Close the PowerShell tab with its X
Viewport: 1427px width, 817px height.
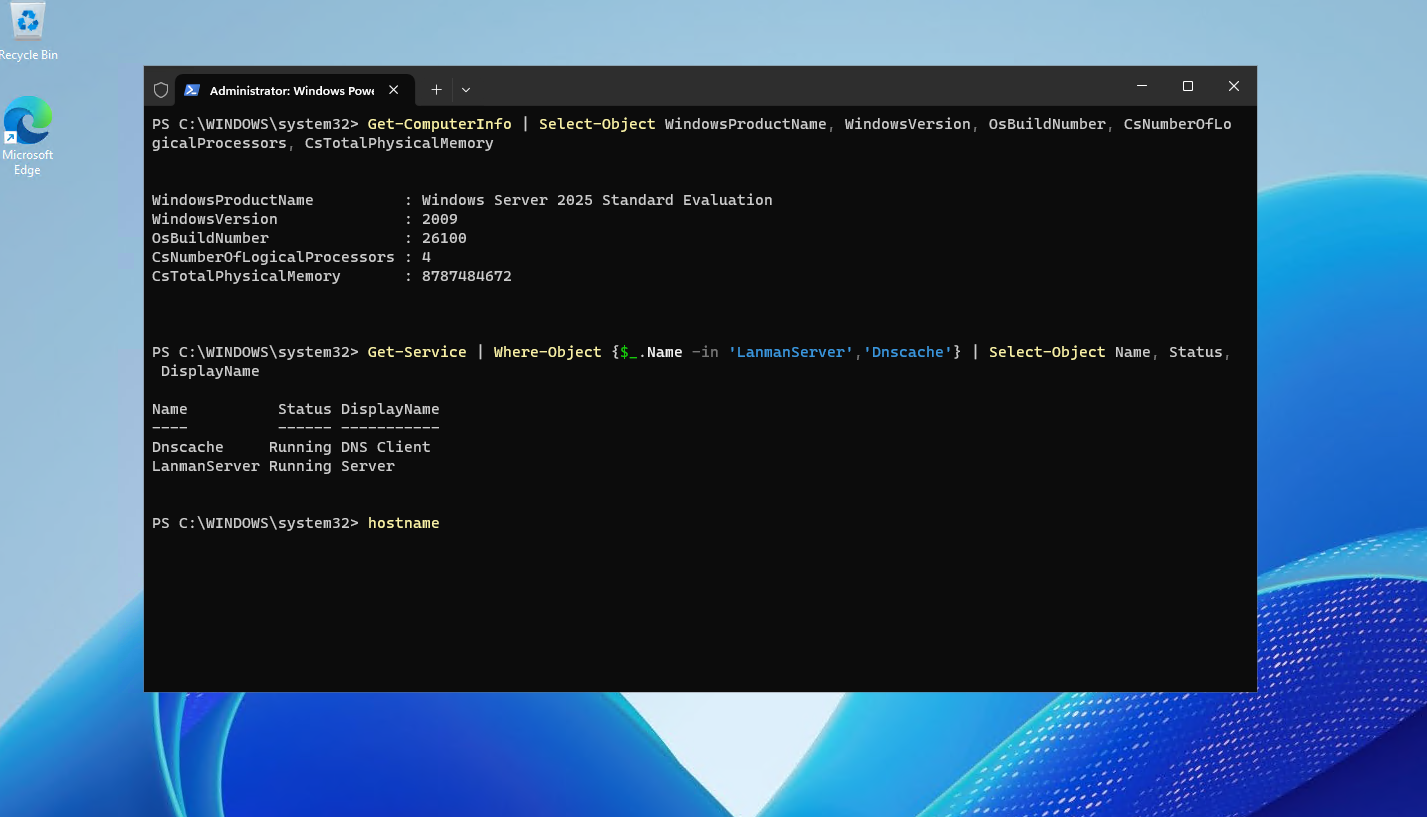click(393, 90)
